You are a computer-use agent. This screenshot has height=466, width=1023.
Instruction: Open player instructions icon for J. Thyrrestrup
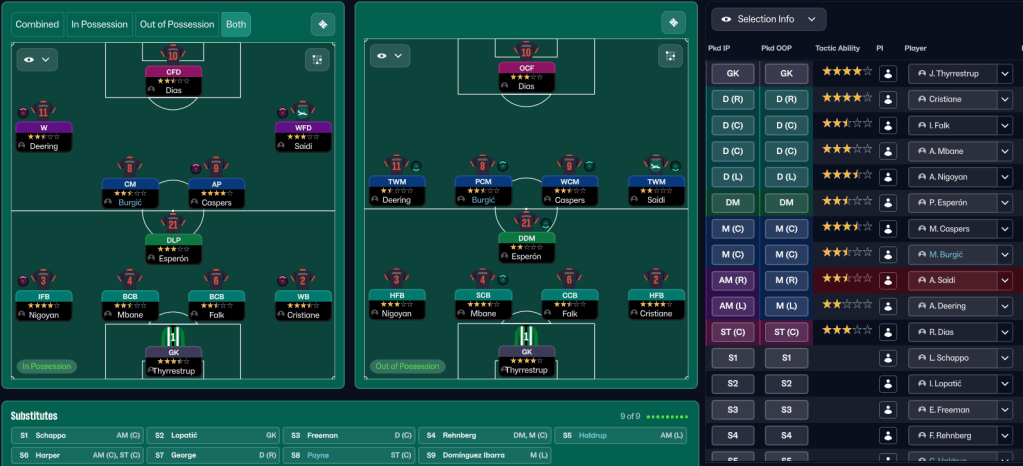tap(887, 73)
